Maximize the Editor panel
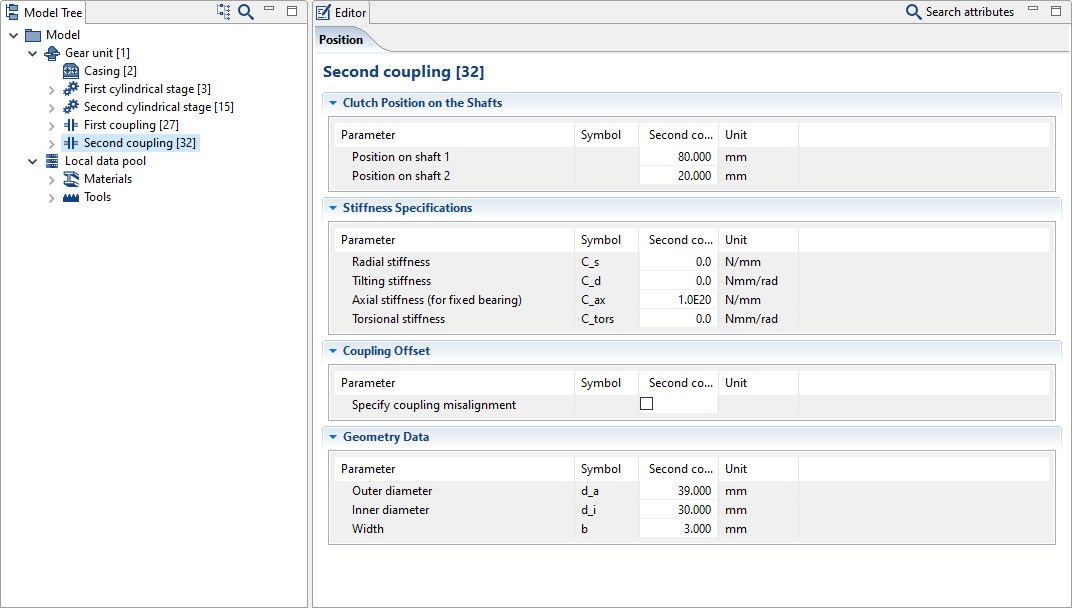 [x=1056, y=11]
